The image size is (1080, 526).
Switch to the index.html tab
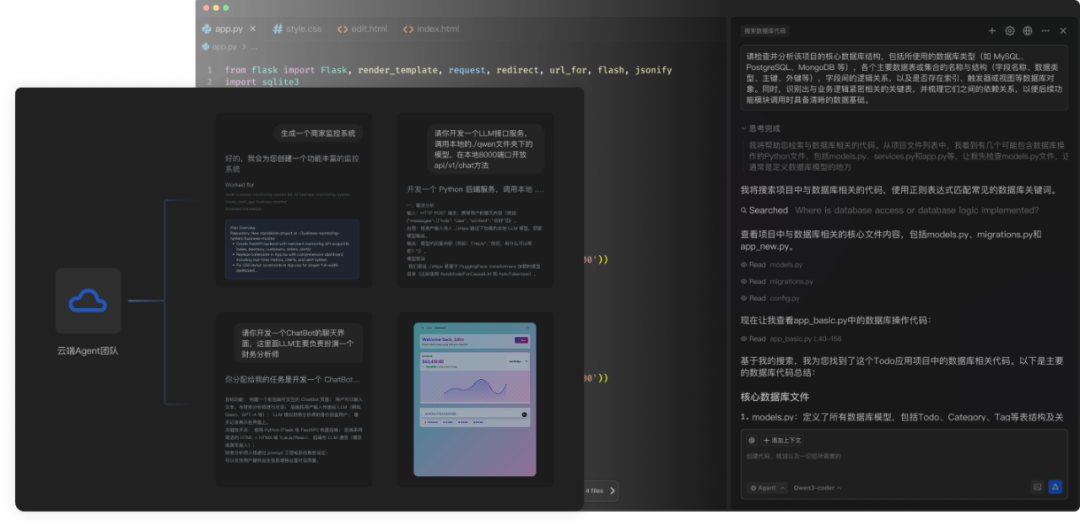[430, 29]
